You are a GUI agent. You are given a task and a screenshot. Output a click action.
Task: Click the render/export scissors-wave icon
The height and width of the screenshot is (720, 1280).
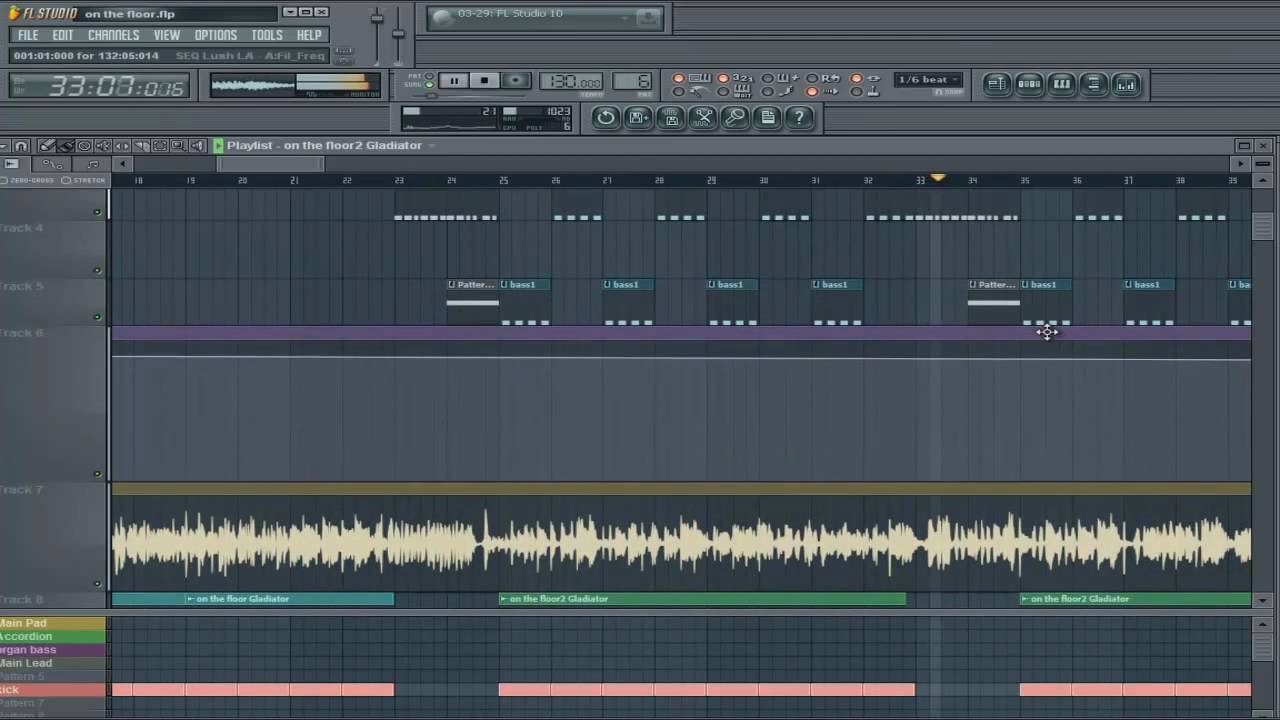(x=704, y=117)
